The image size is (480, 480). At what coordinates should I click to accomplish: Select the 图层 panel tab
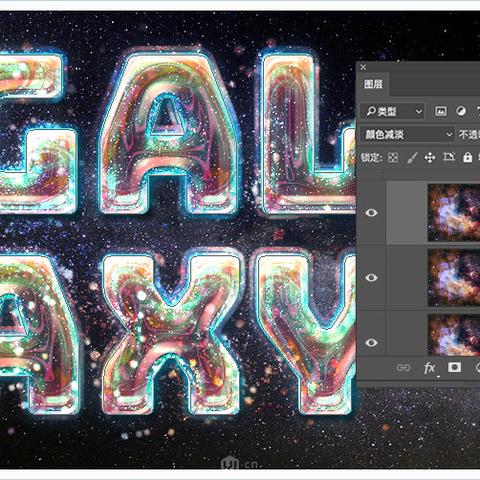(x=373, y=84)
